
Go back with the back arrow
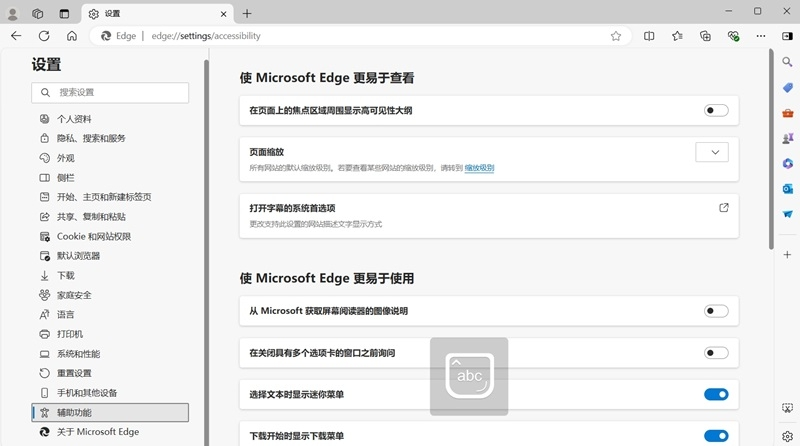(x=16, y=36)
